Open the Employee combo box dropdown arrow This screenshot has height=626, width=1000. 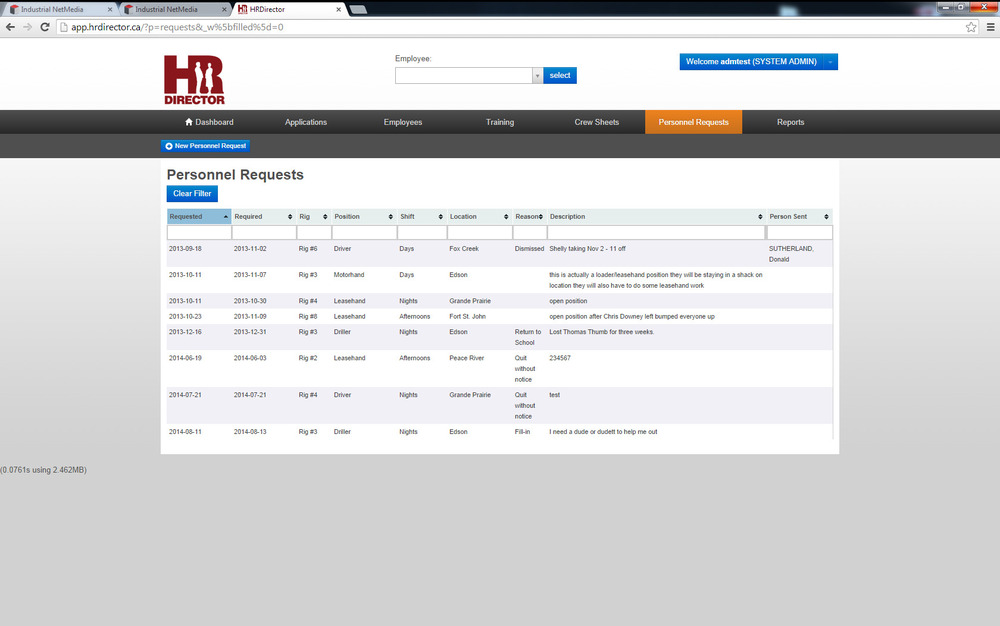click(x=537, y=76)
